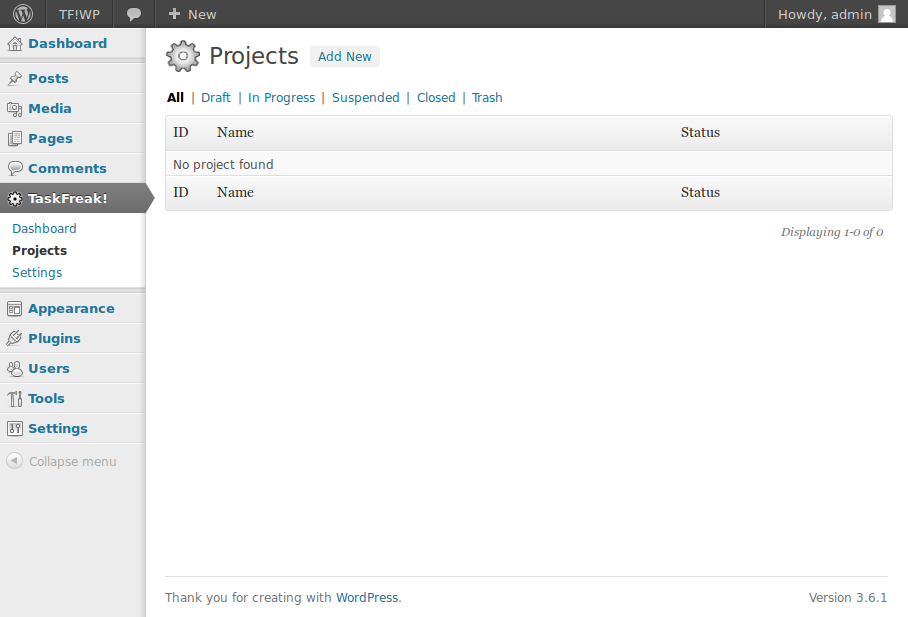Open TaskFreak Settings submenu item
Image resolution: width=908 pixels, height=617 pixels.
[37, 272]
